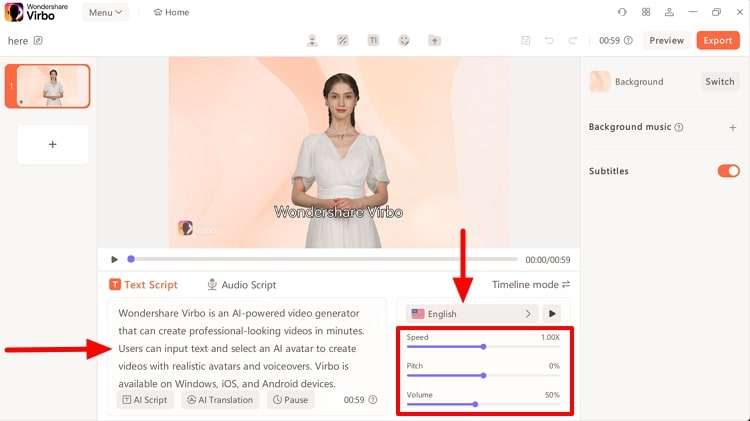
Task: Click the Preview button
Action: pyautogui.click(x=666, y=41)
